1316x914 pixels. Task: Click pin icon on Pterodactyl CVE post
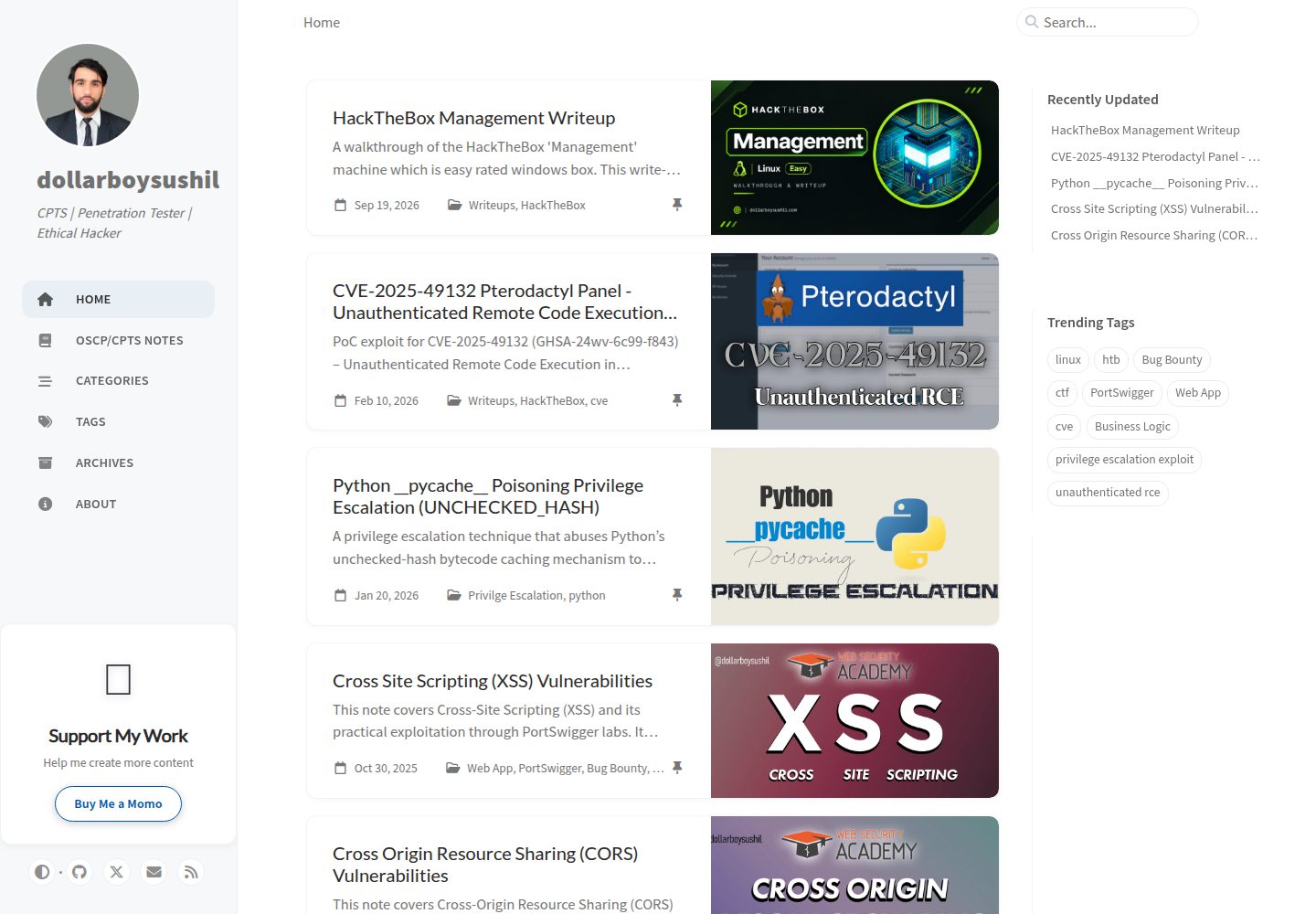(x=677, y=400)
